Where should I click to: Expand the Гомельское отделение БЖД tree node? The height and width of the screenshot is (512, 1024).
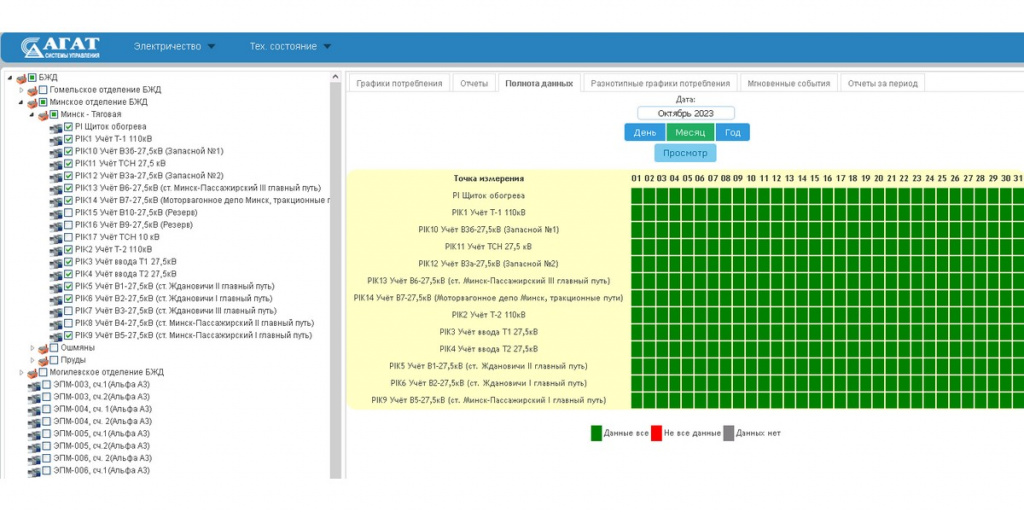(x=20, y=90)
